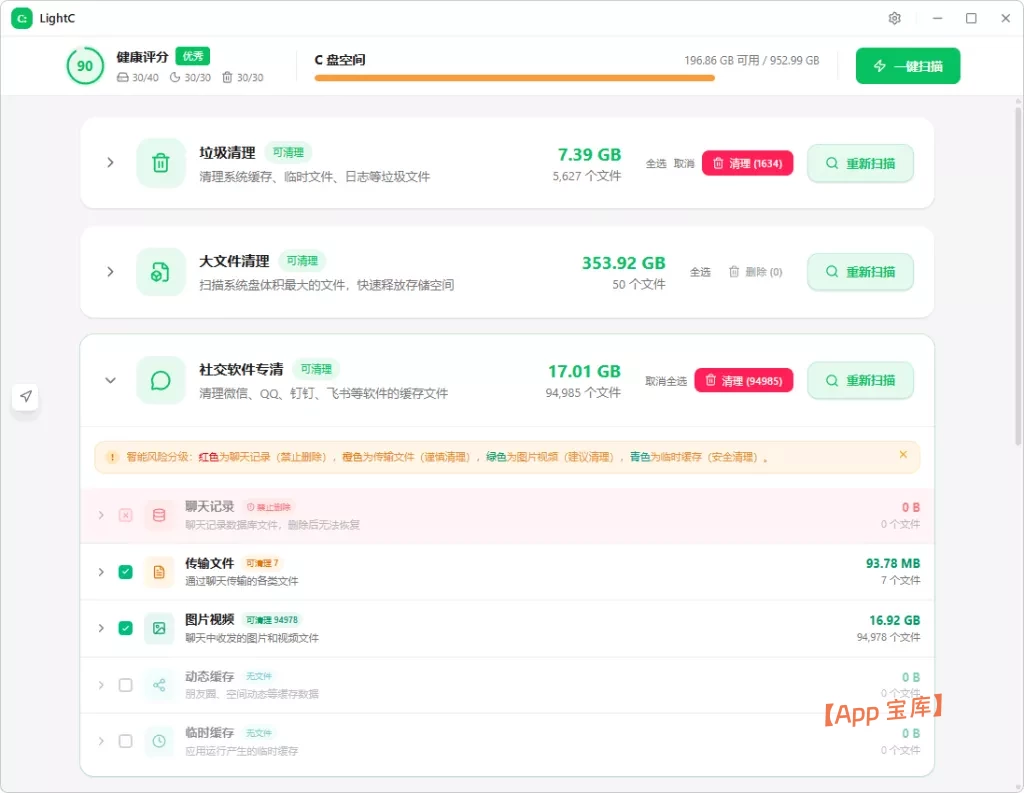Click the 93.78 MB size value
This screenshot has width=1024, height=793.
[893, 563]
